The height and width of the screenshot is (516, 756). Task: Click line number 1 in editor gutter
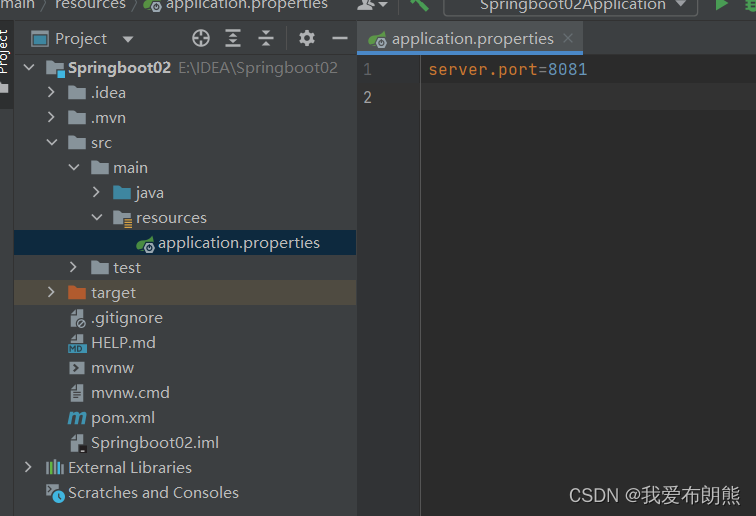pos(367,69)
